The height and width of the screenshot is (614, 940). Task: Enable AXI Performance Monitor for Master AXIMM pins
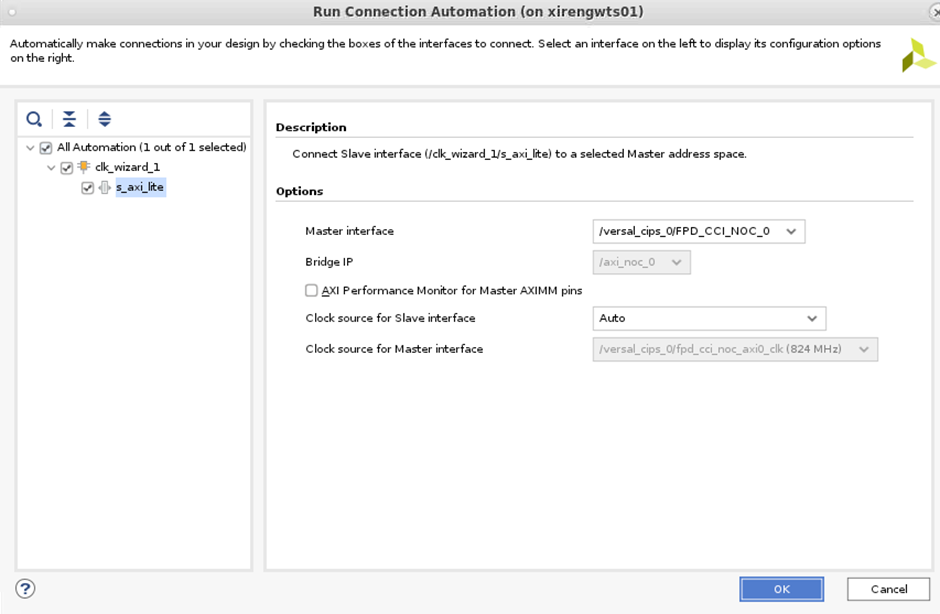coord(310,290)
